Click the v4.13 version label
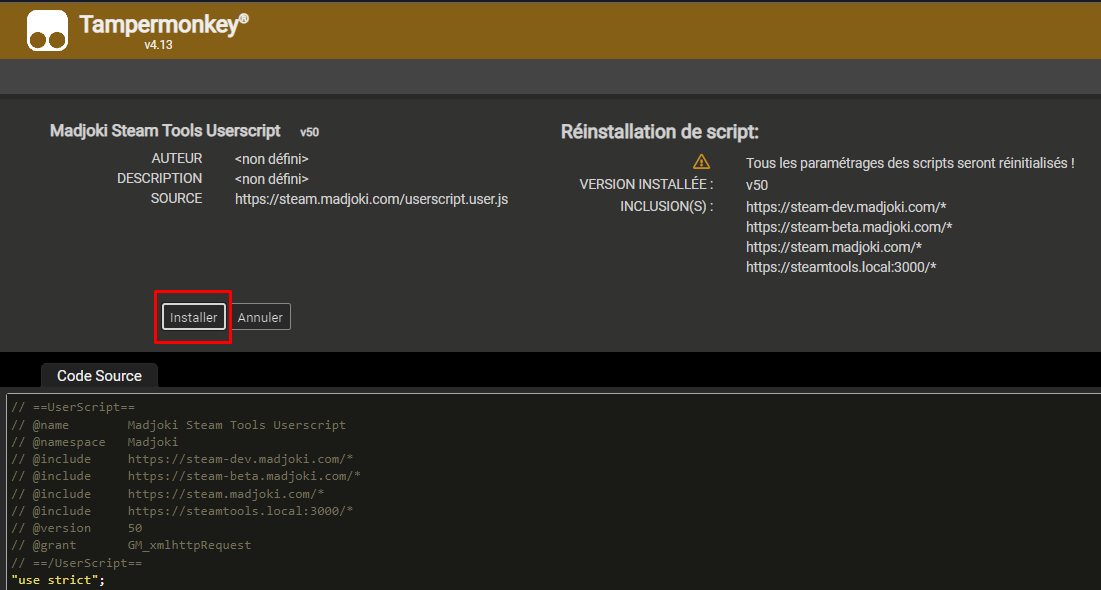Screen dimensions: 1101x590 158,45
